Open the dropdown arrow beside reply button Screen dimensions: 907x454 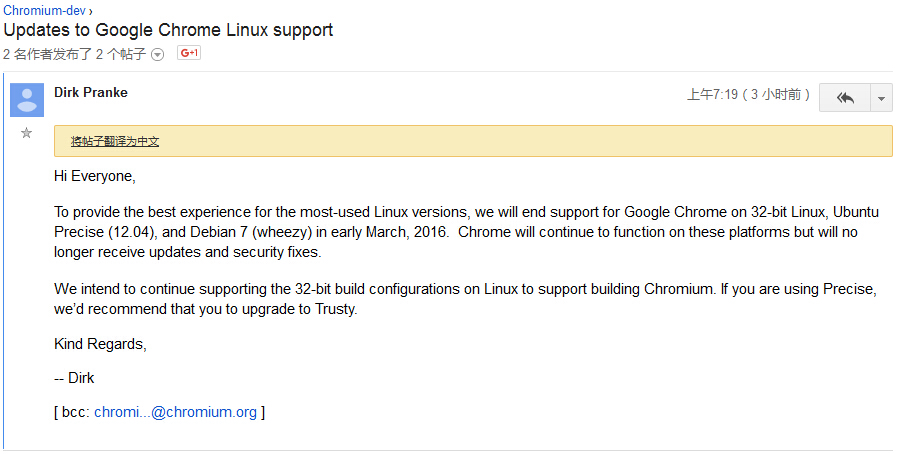click(x=882, y=98)
